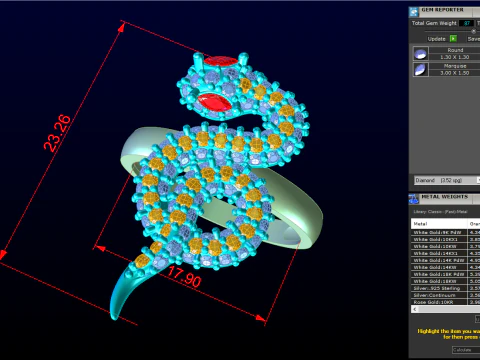Click the Gem Reporter panel icon

coord(414,12)
